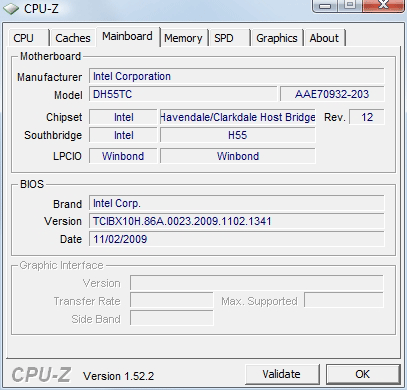Click the BIOS Version TCIBX10H field
Viewport: 407px width, 390px height.
tap(237, 221)
